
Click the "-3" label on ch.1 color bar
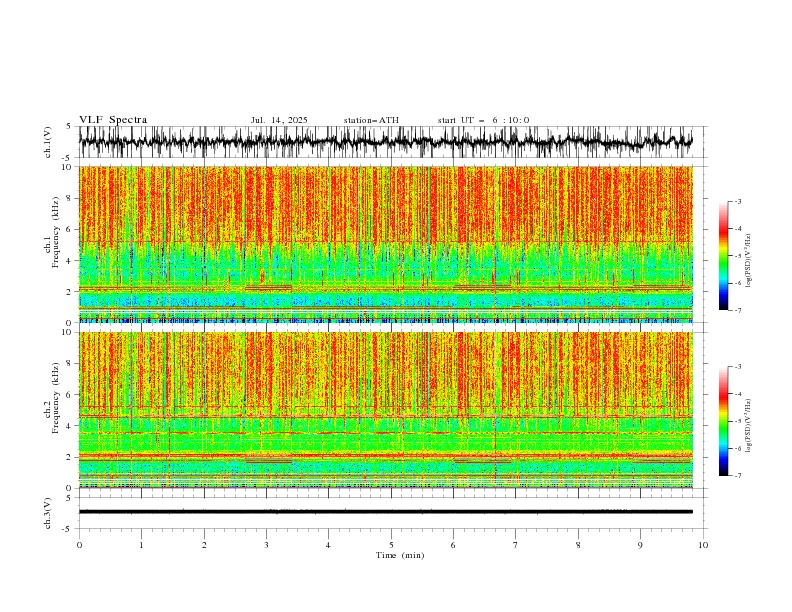pyautogui.click(x=737, y=201)
